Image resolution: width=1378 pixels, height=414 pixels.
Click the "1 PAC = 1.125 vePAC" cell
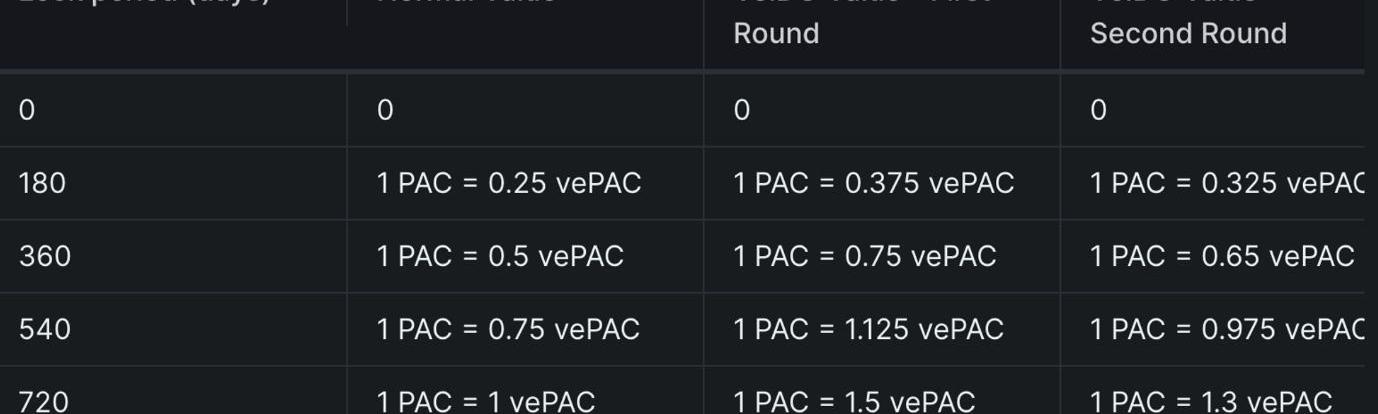pyautogui.click(x=868, y=329)
